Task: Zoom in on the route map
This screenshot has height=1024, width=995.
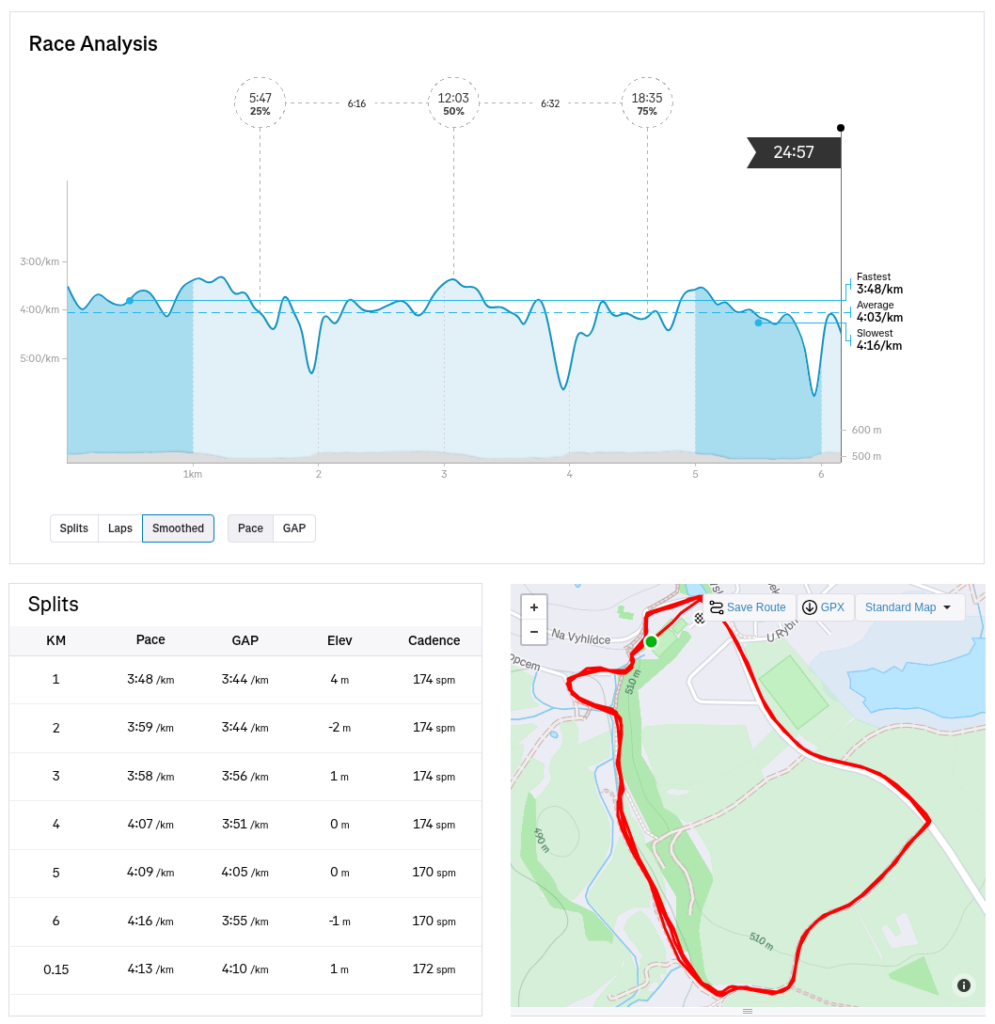Action: 533,607
